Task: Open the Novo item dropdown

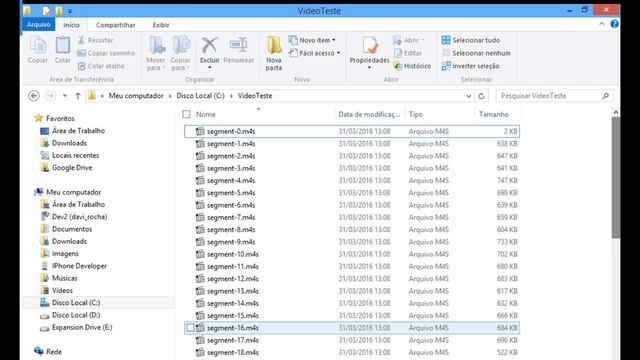Action: (312, 40)
